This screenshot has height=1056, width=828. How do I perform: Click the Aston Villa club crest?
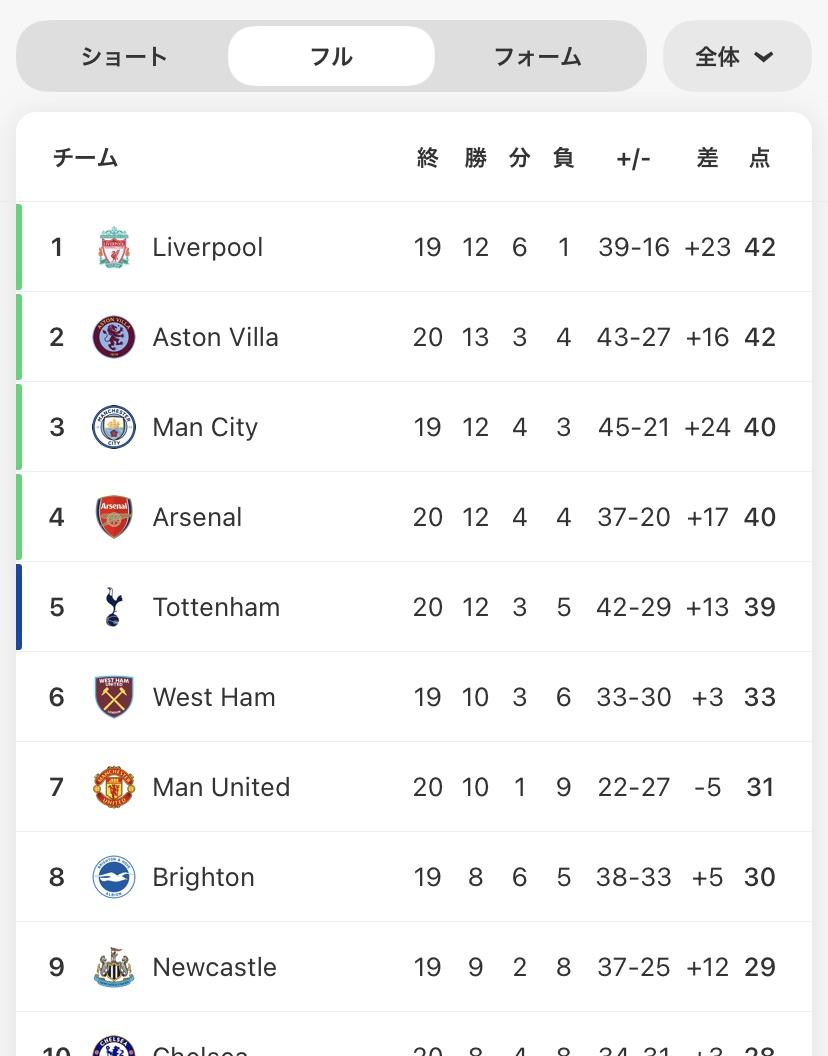click(x=114, y=337)
